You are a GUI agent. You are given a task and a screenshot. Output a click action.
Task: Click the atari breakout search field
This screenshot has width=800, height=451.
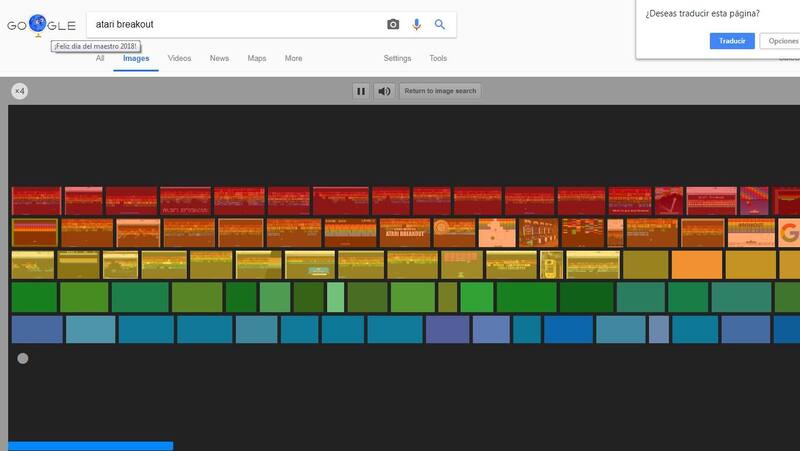point(230,24)
